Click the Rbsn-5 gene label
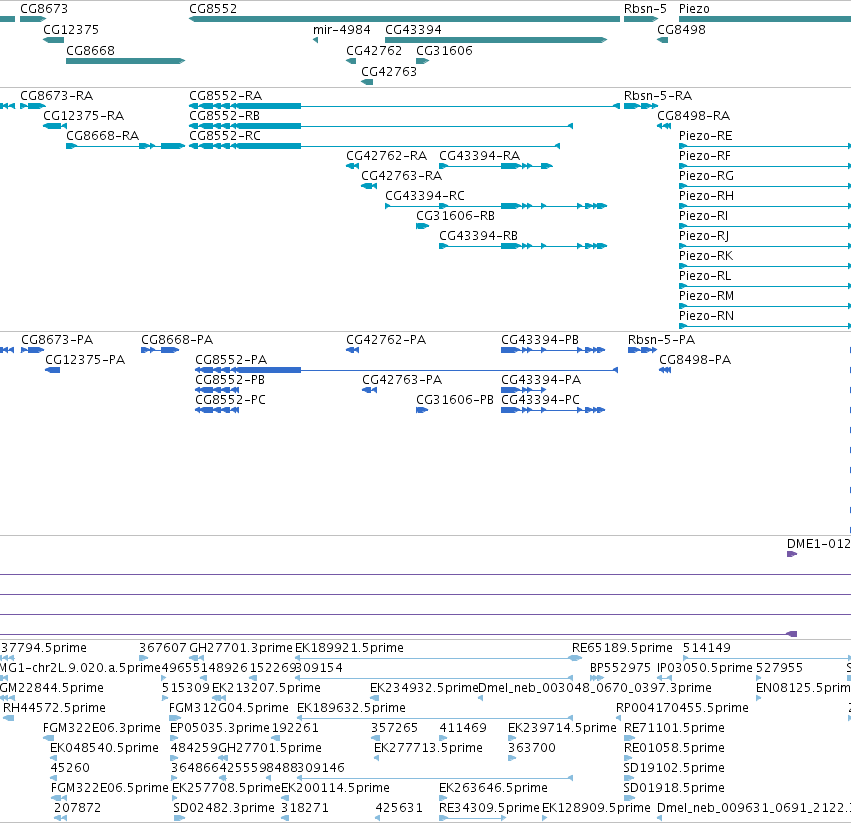Screen dimensions: 851x823 645,9
